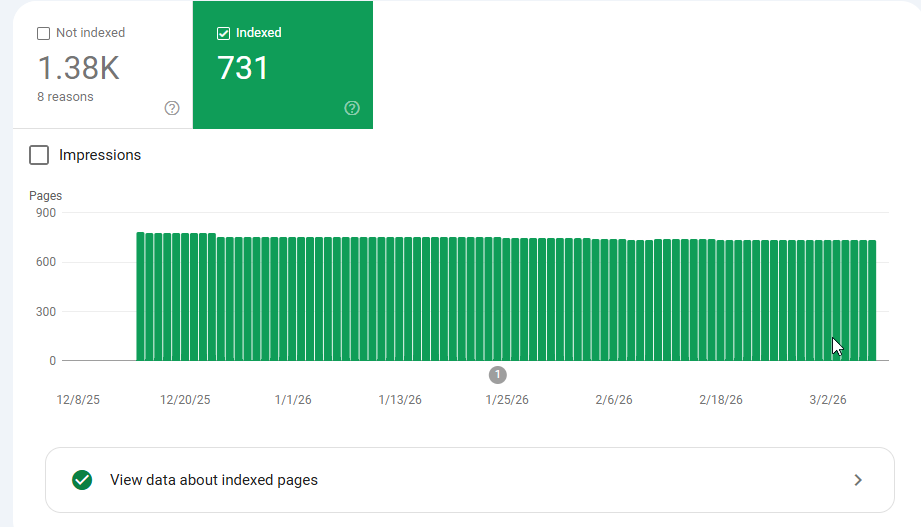This screenshot has height=527, width=921.
Task: Click the 3/2/26 axis date label
Action: pyautogui.click(x=828, y=400)
